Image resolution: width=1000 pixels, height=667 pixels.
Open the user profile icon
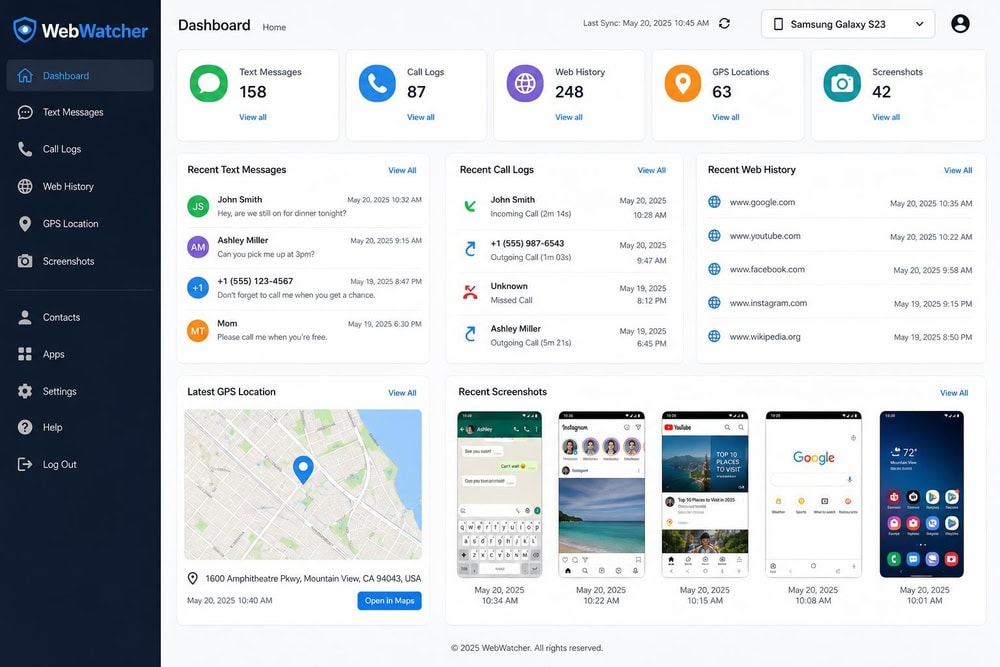click(960, 24)
